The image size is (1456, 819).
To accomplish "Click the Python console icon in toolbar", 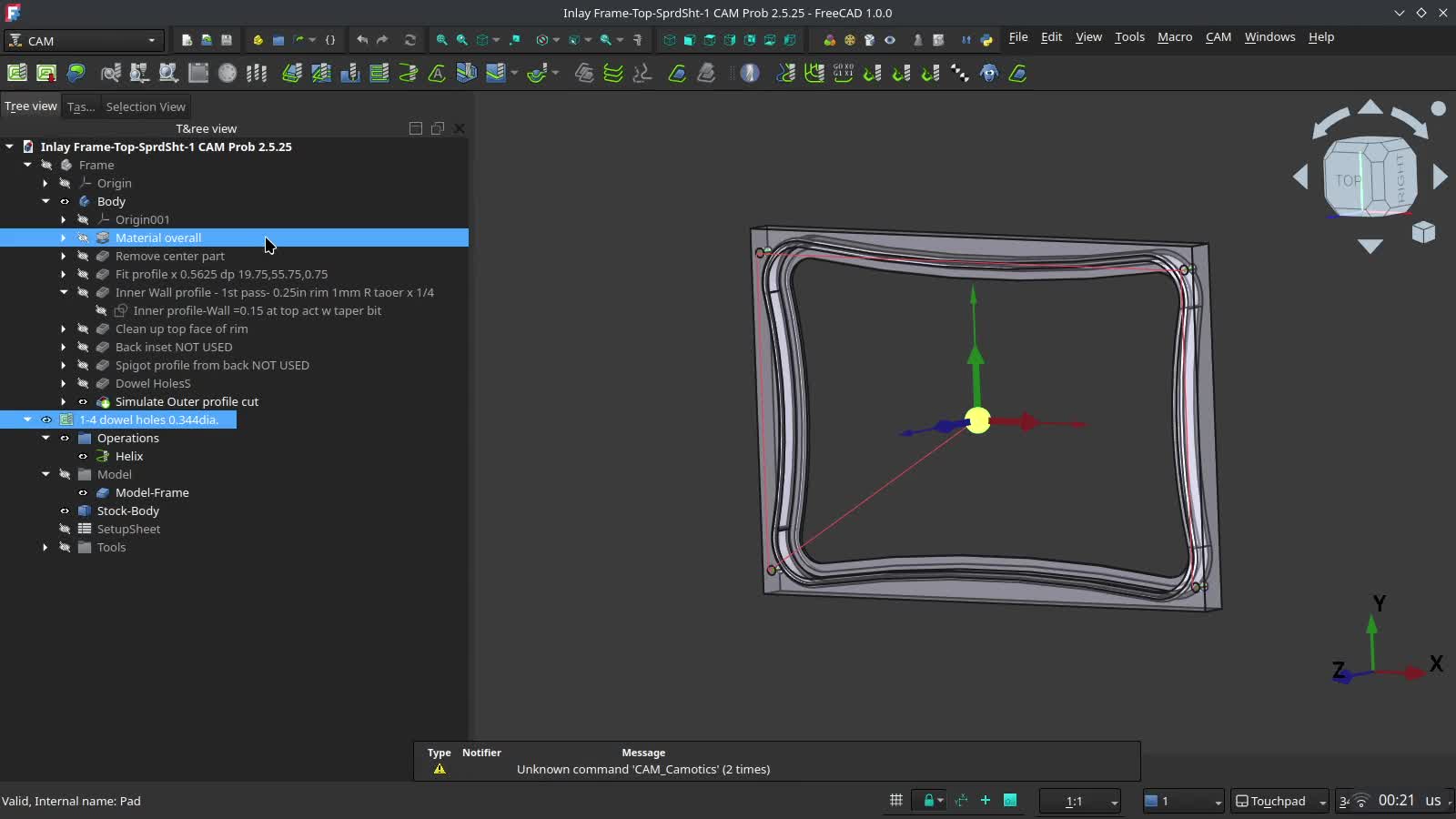I will click(986, 40).
